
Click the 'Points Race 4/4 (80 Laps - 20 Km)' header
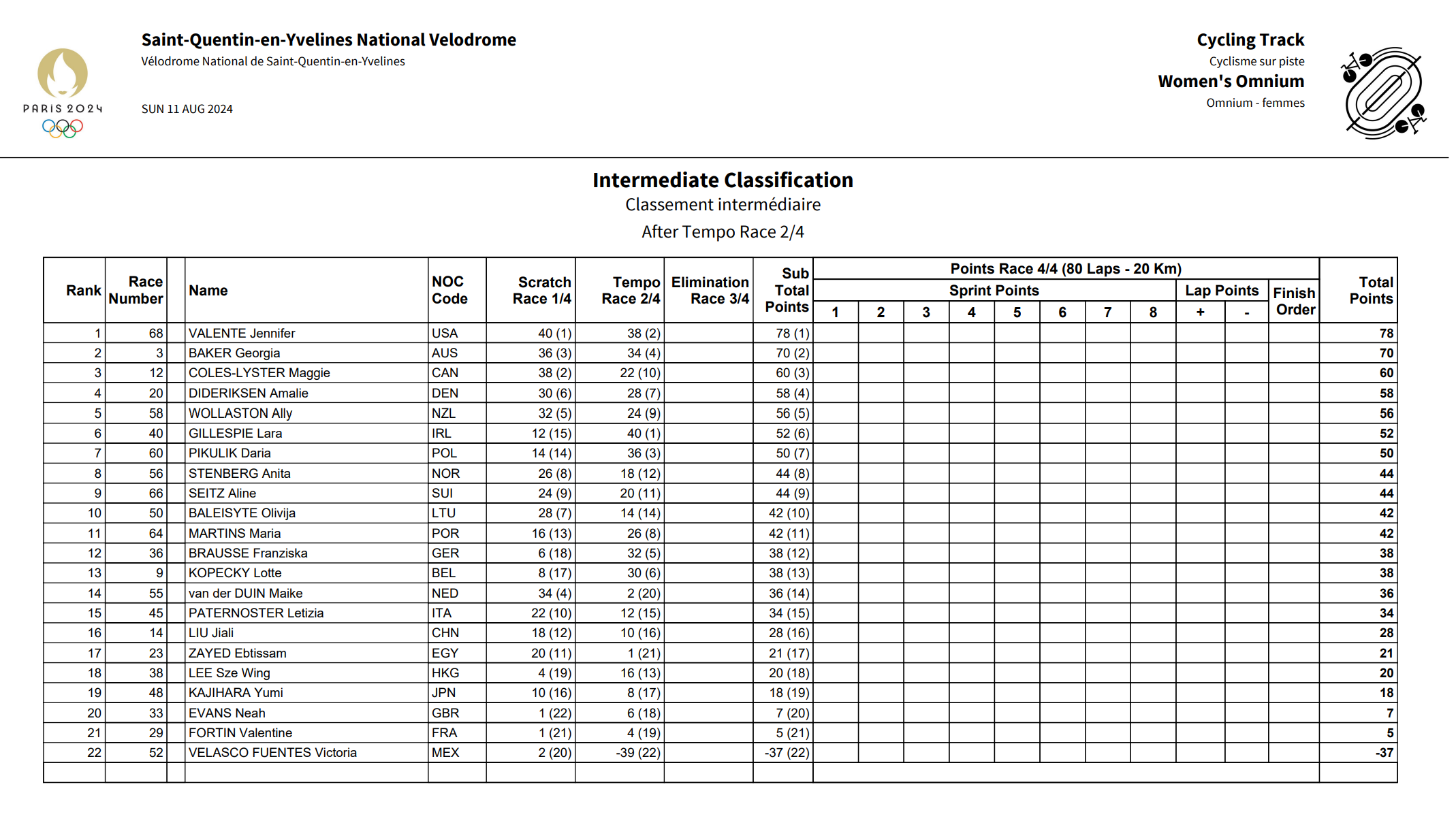click(x=1066, y=269)
